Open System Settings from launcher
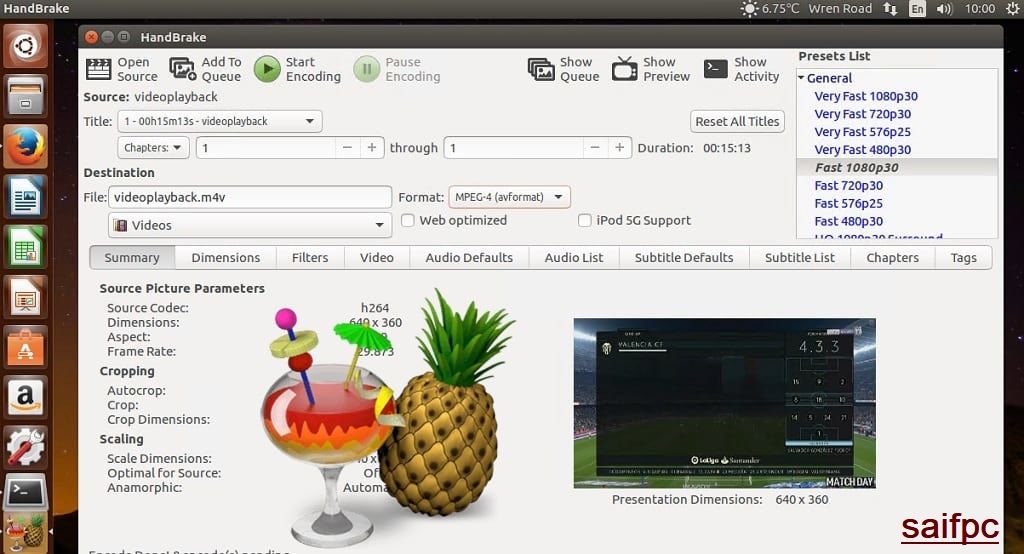This screenshot has width=1024, height=554. 25,448
